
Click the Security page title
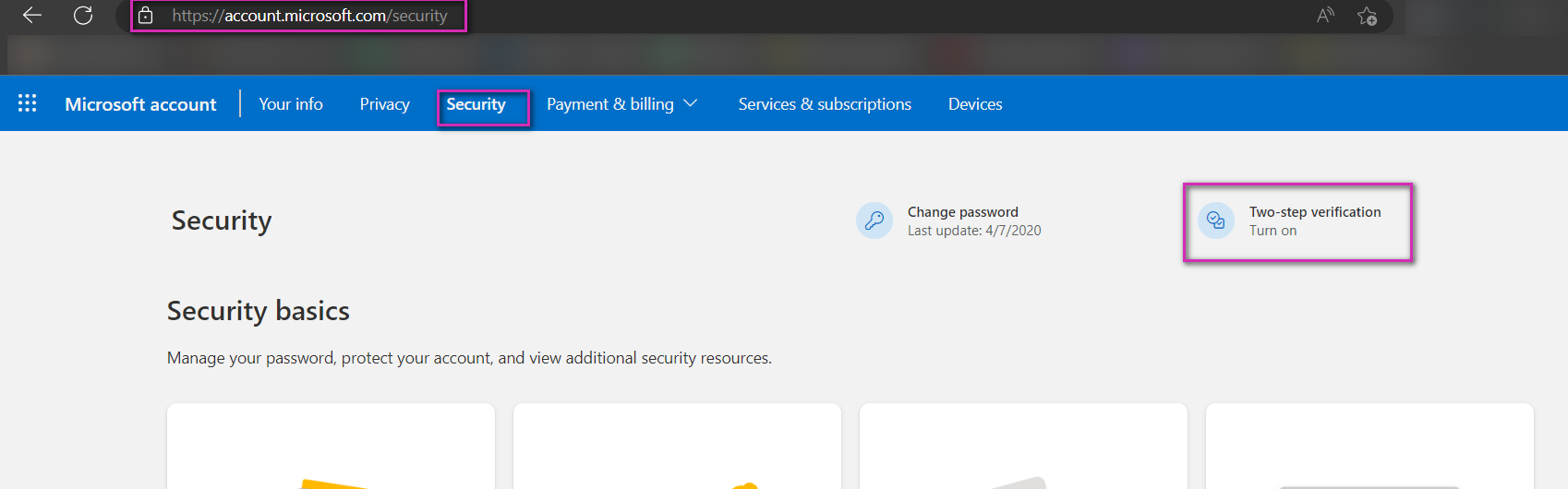[x=222, y=221]
